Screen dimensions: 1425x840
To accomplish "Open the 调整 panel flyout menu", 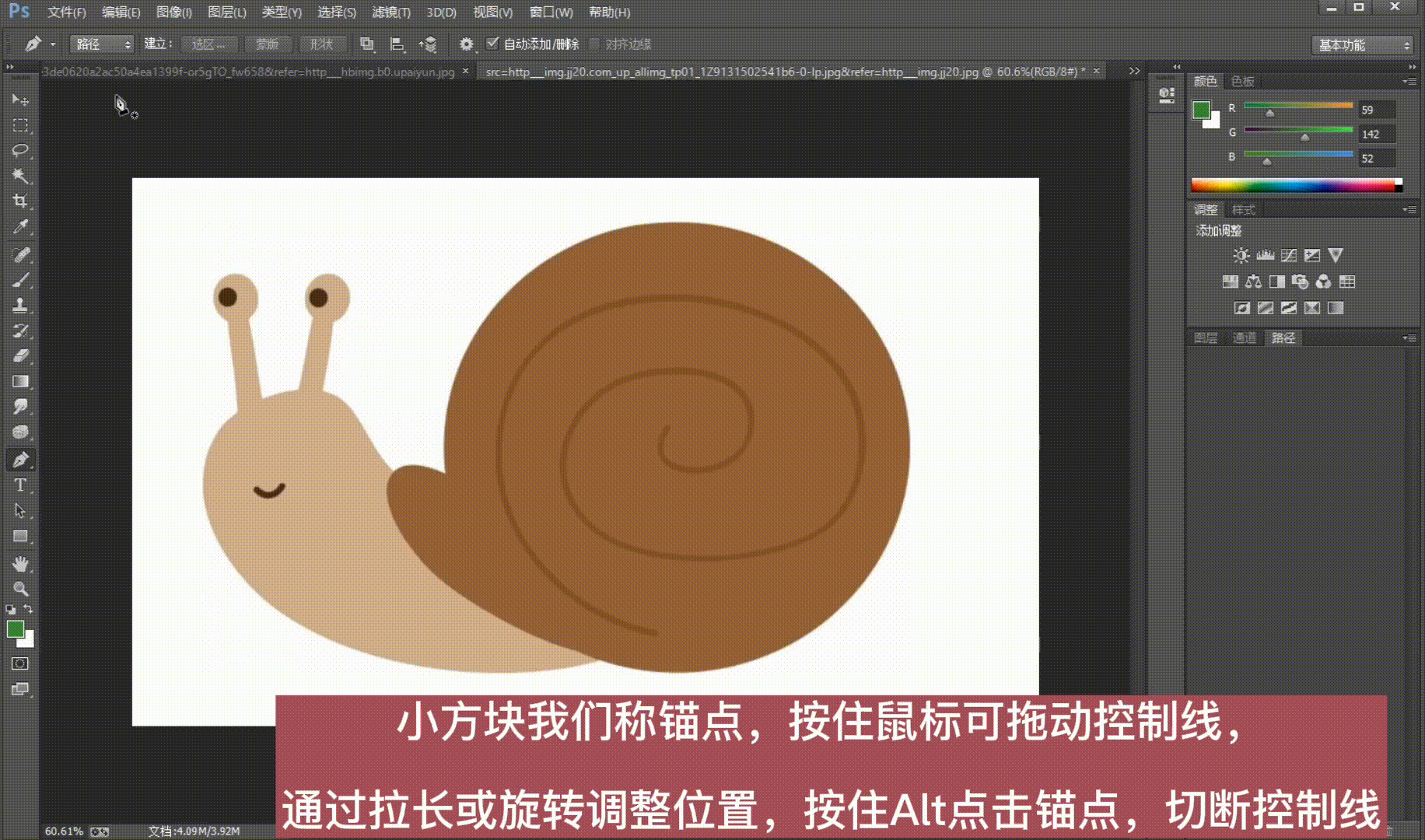I will tap(1409, 210).
